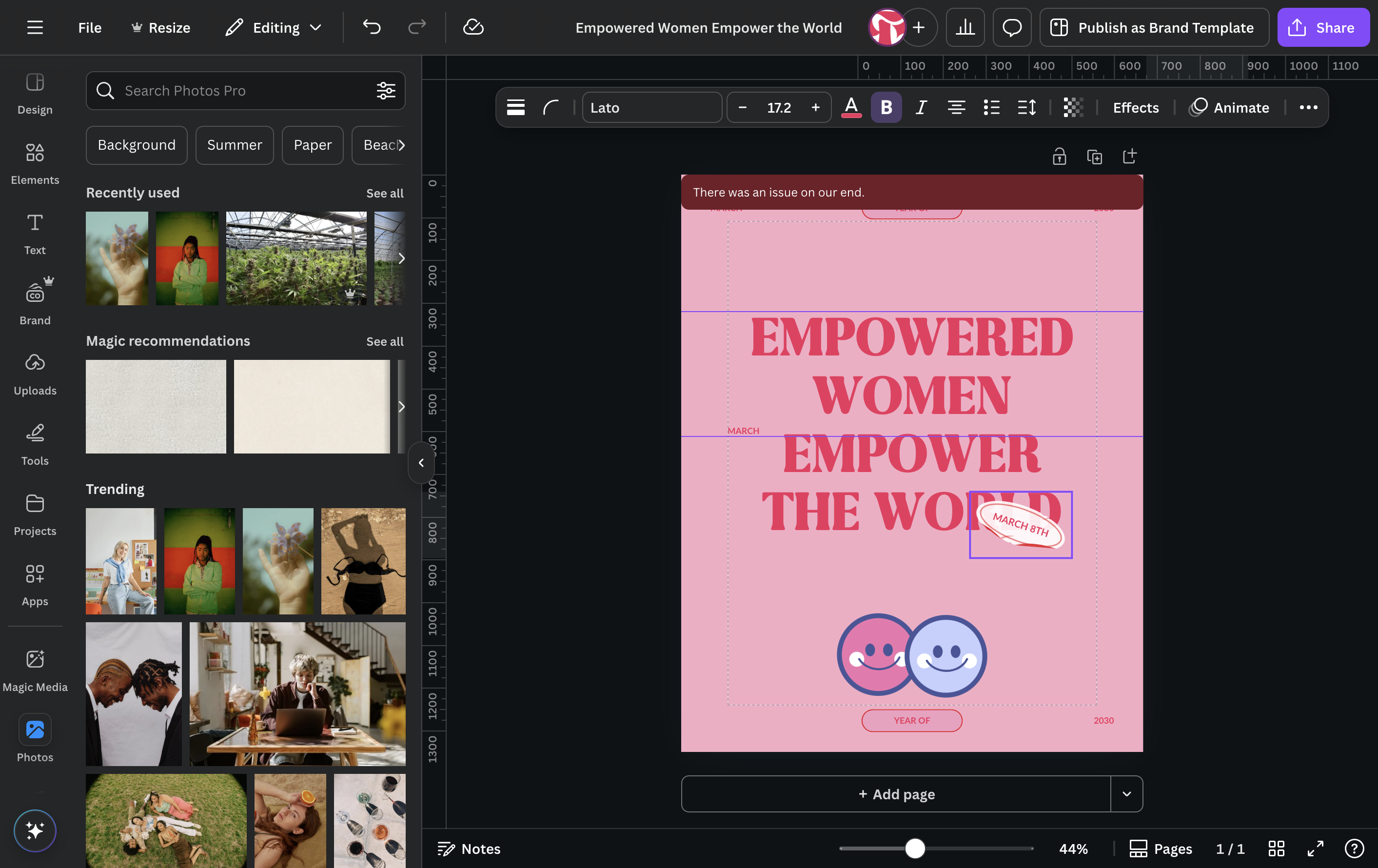The height and width of the screenshot is (868, 1378).
Task: Open the Lato font dropdown
Action: pyautogui.click(x=652, y=107)
